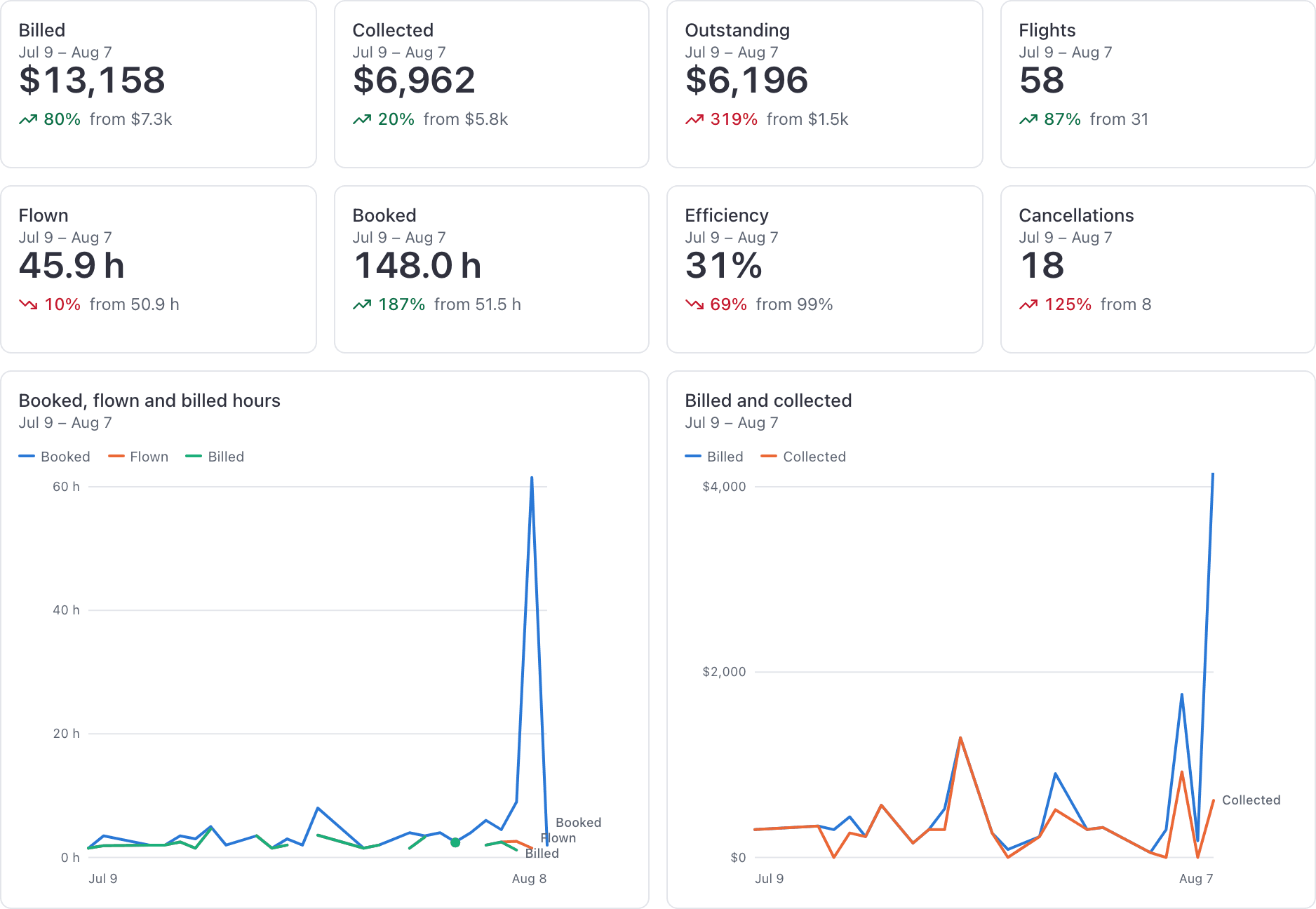Select the $13,158 Billed value

click(92, 80)
